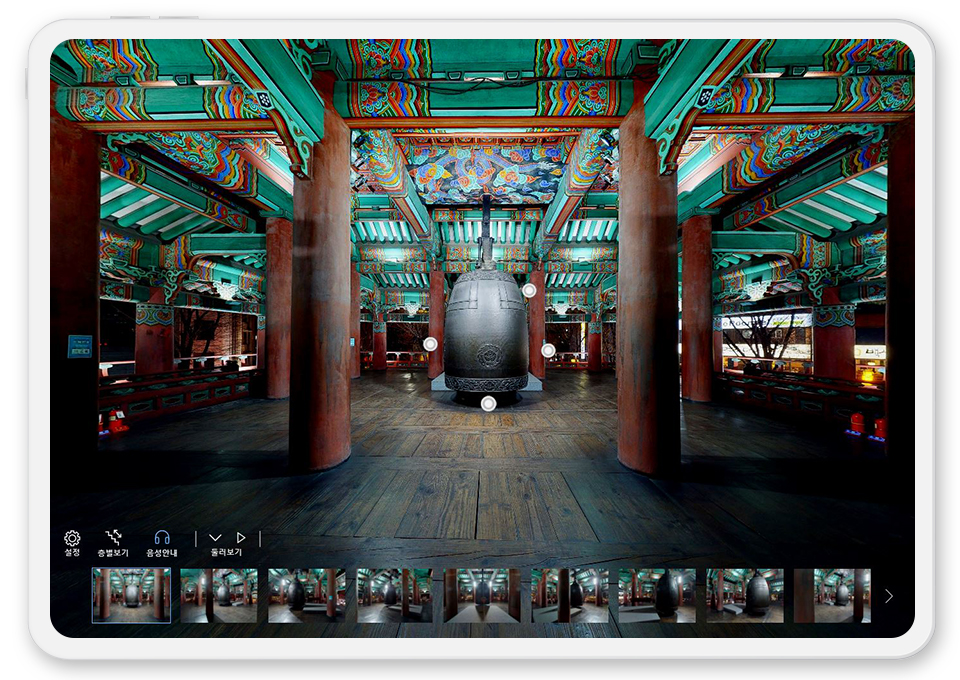Collapse the thumbnail strip with down chevron
The width and height of the screenshot is (960, 680).
(215, 538)
